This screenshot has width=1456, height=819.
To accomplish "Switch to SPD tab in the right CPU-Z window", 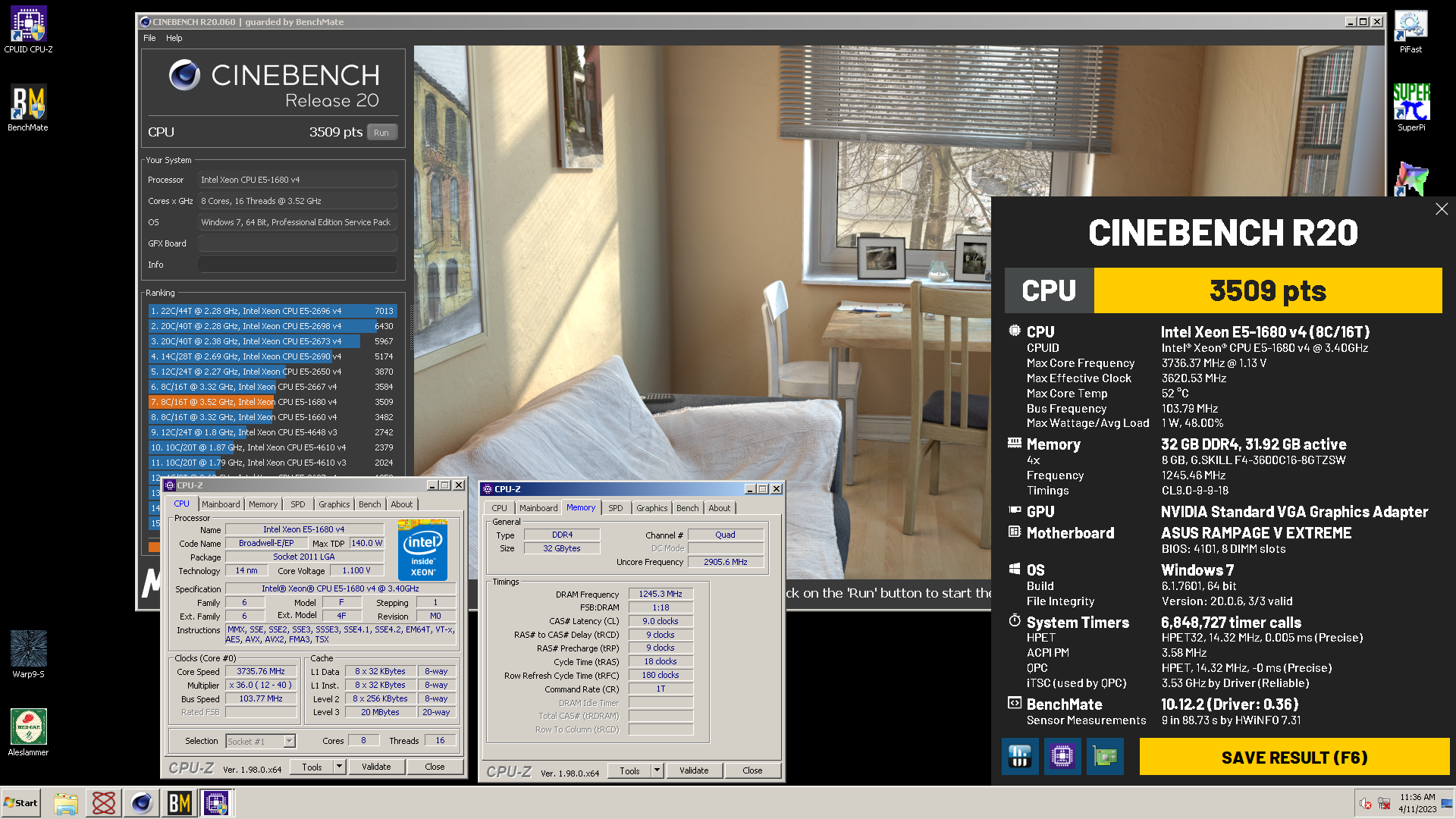I will (x=616, y=508).
